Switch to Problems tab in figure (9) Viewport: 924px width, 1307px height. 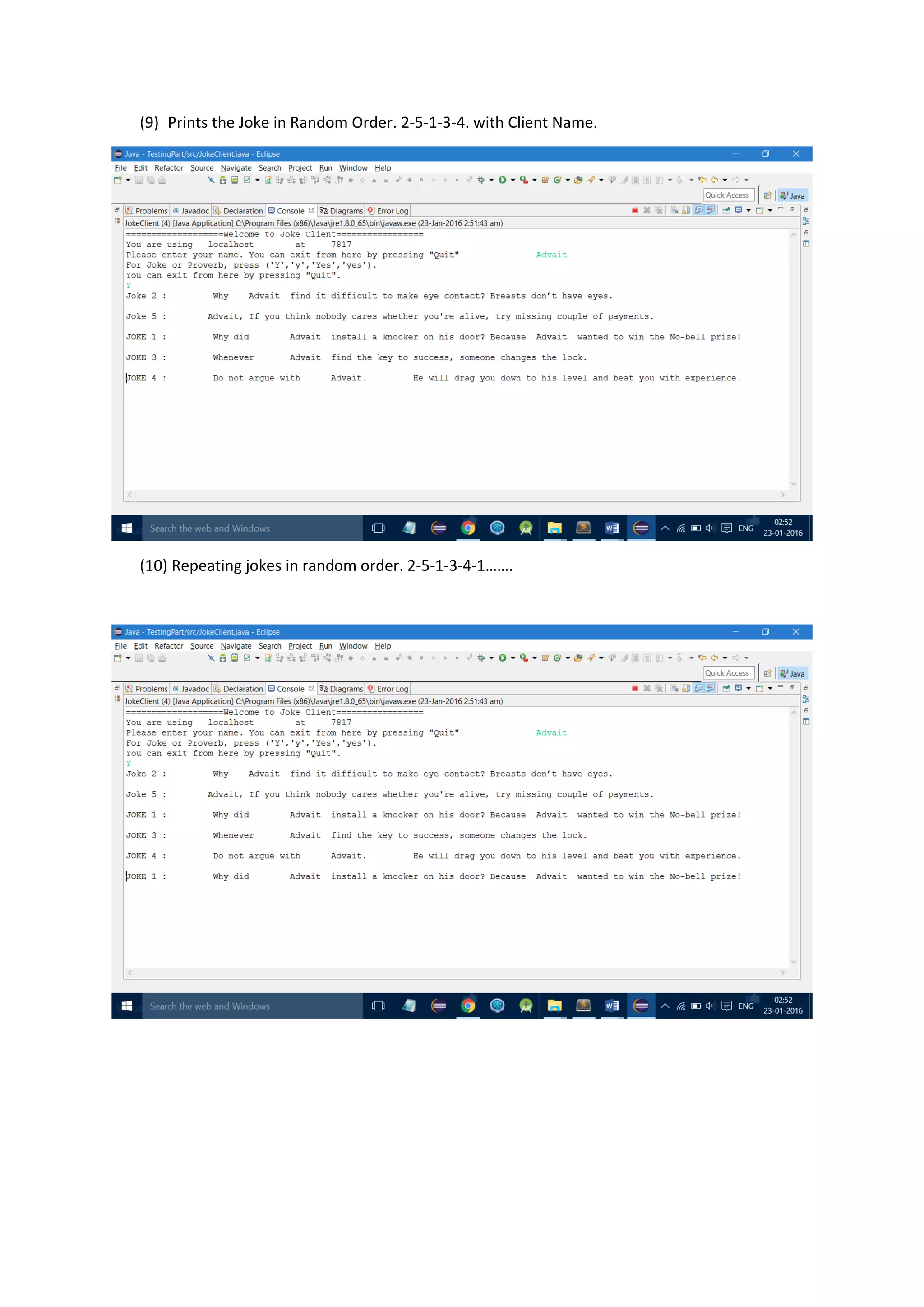coord(147,211)
